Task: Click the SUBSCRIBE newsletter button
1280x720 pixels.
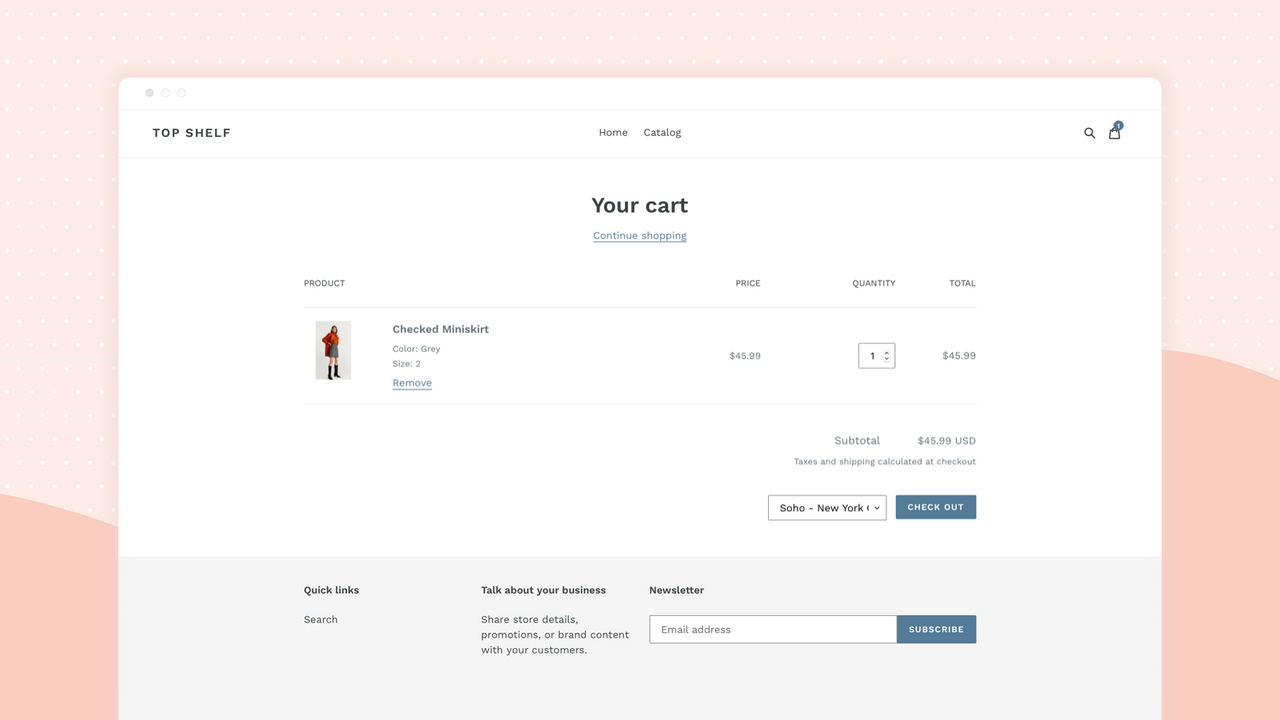Action: 937,629
